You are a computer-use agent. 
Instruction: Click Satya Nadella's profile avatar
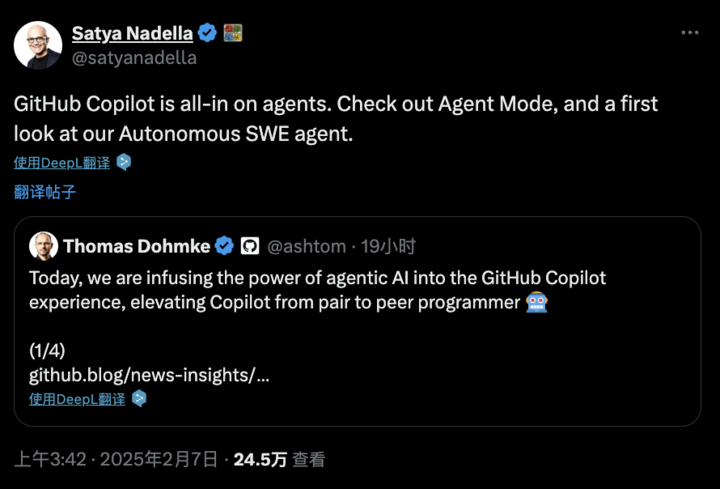click(37, 45)
